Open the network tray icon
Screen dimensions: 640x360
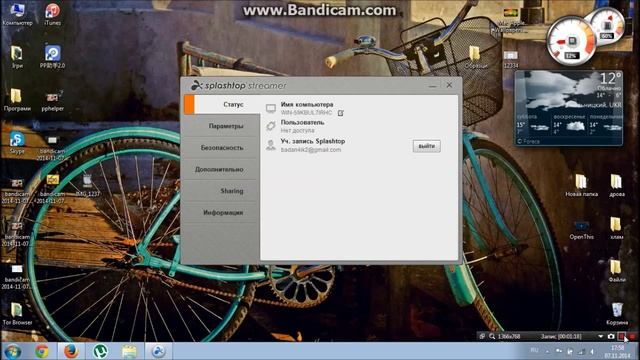581,351
